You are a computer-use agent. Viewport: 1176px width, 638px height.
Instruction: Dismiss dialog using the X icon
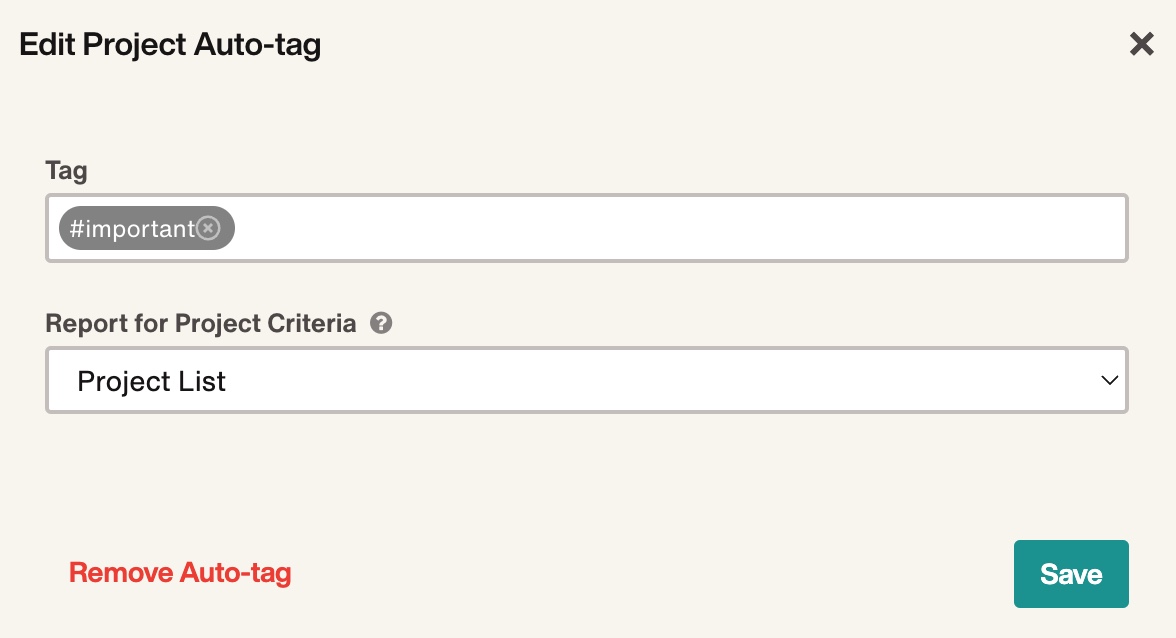[1142, 44]
